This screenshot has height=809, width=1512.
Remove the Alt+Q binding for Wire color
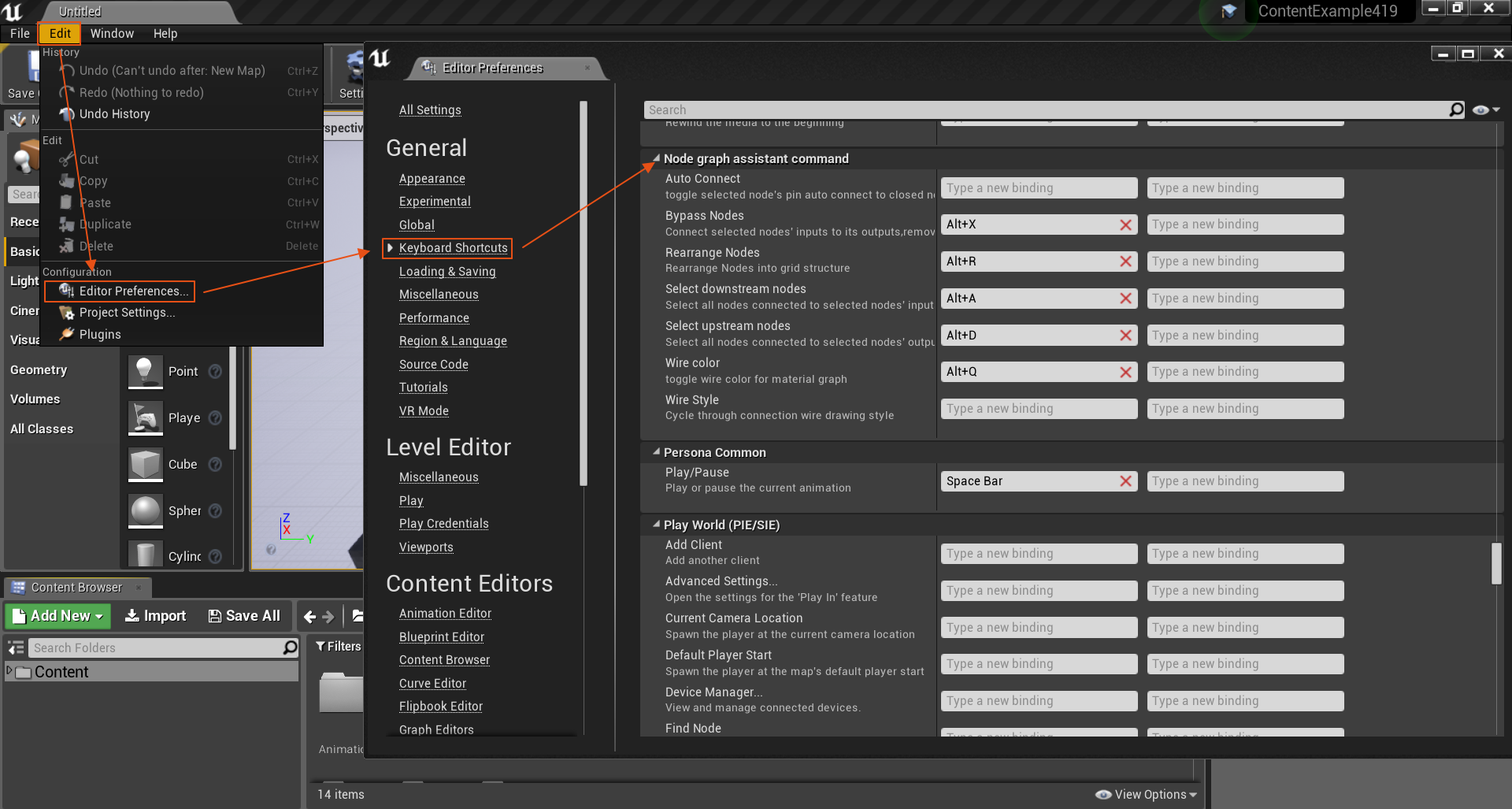pos(1125,372)
